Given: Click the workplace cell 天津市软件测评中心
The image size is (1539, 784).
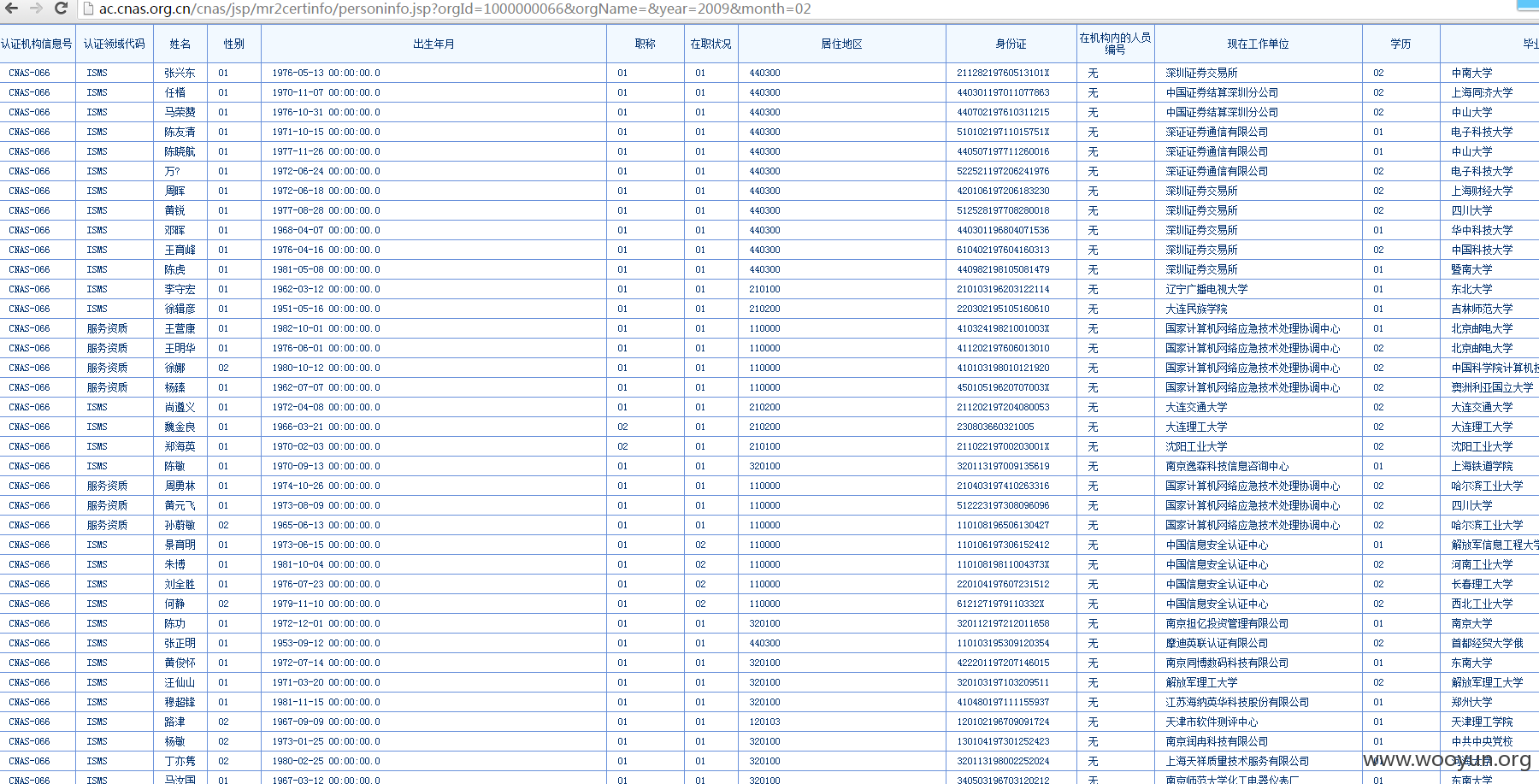Looking at the screenshot, I should [1212, 722].
